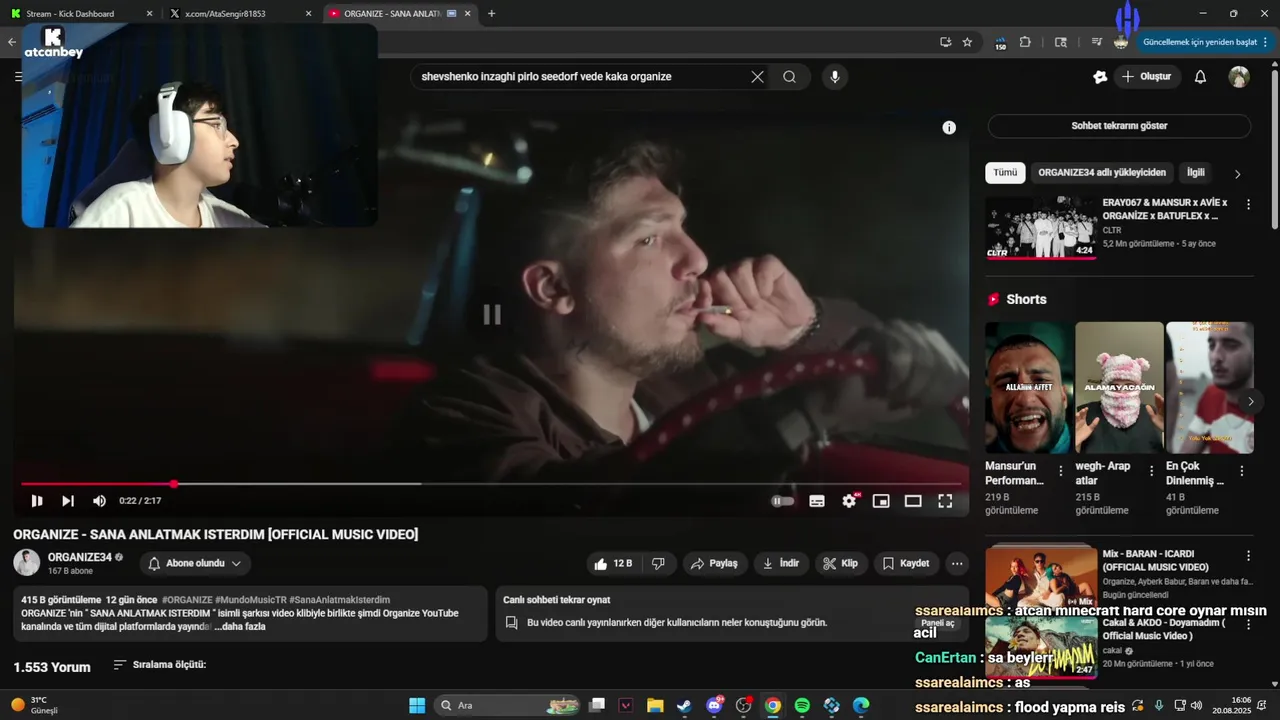This screenshot has width=1280, height=720.
Task: Open the Abone olundu subscription dropdown
Action: (195, 563)
